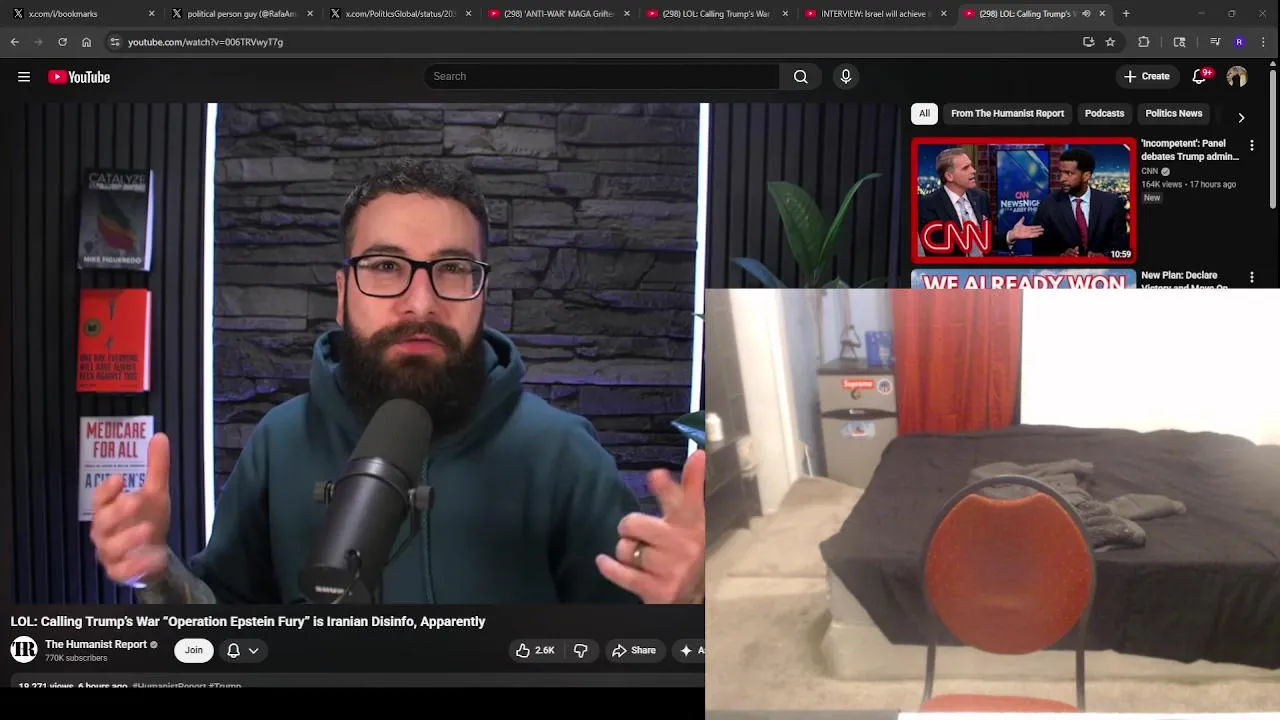Open The Humanist Report channel name link
Viewport: 1280px width, 720px height.
(x=96, y=644)
